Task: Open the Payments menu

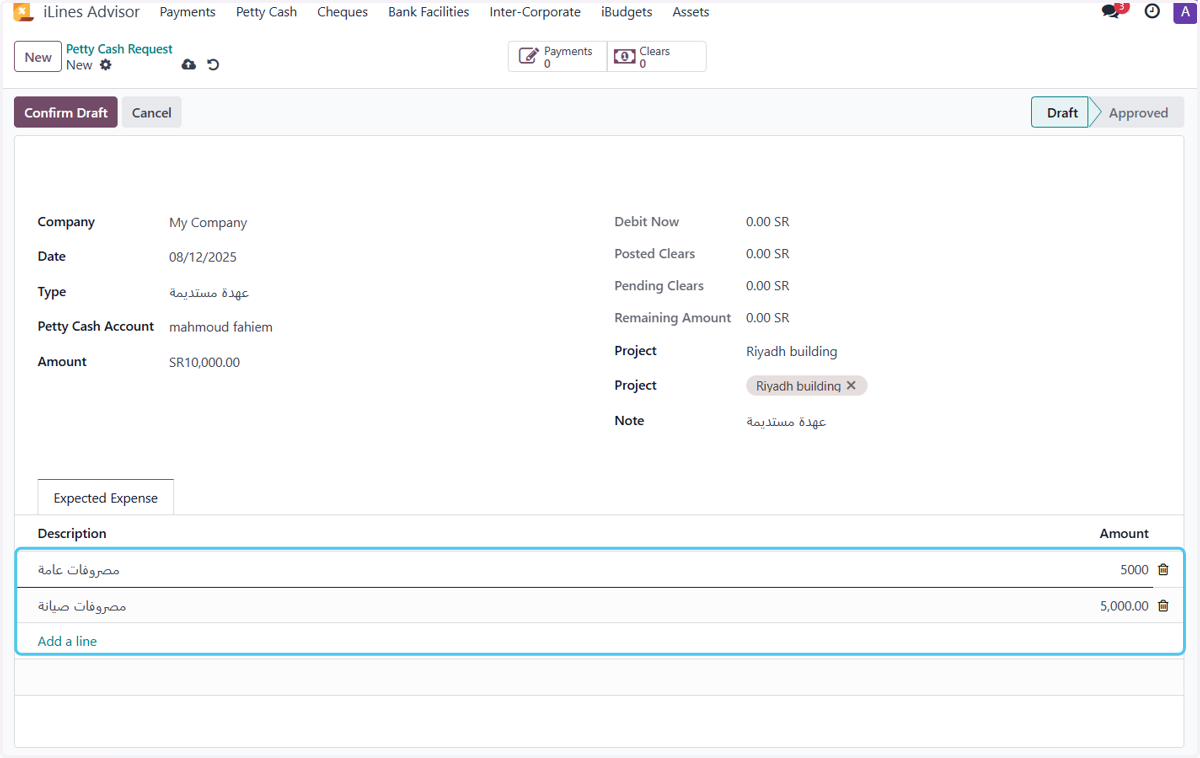Action: pyautogui.click(x=187, y=12)
